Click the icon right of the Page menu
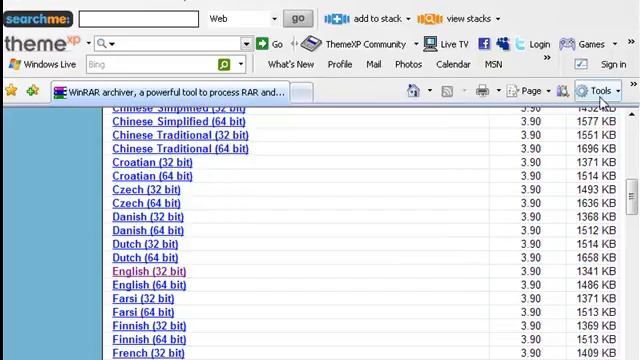The image size is (640, 360). [x=562, y=91]
